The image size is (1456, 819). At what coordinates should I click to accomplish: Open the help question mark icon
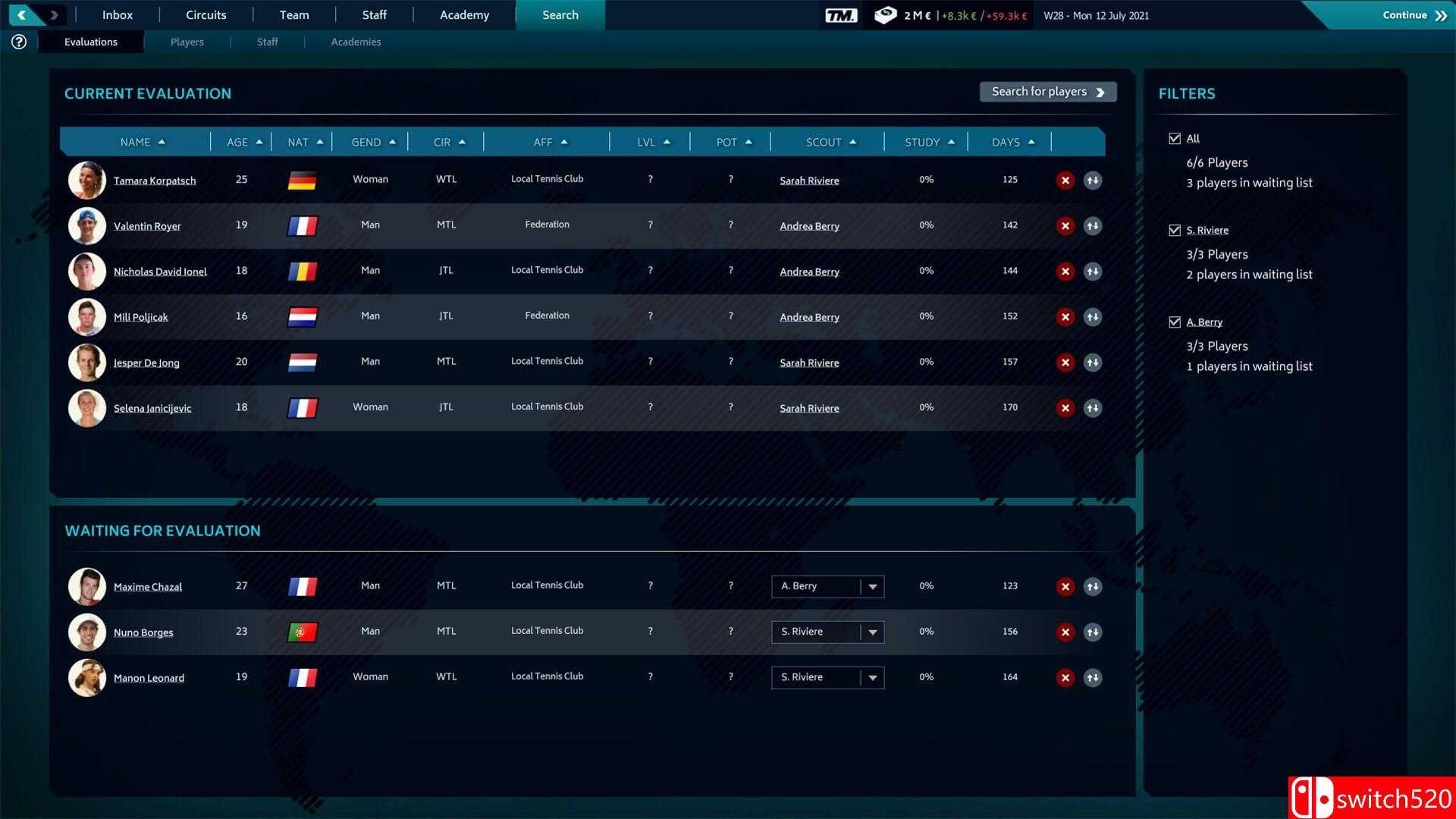19,42
